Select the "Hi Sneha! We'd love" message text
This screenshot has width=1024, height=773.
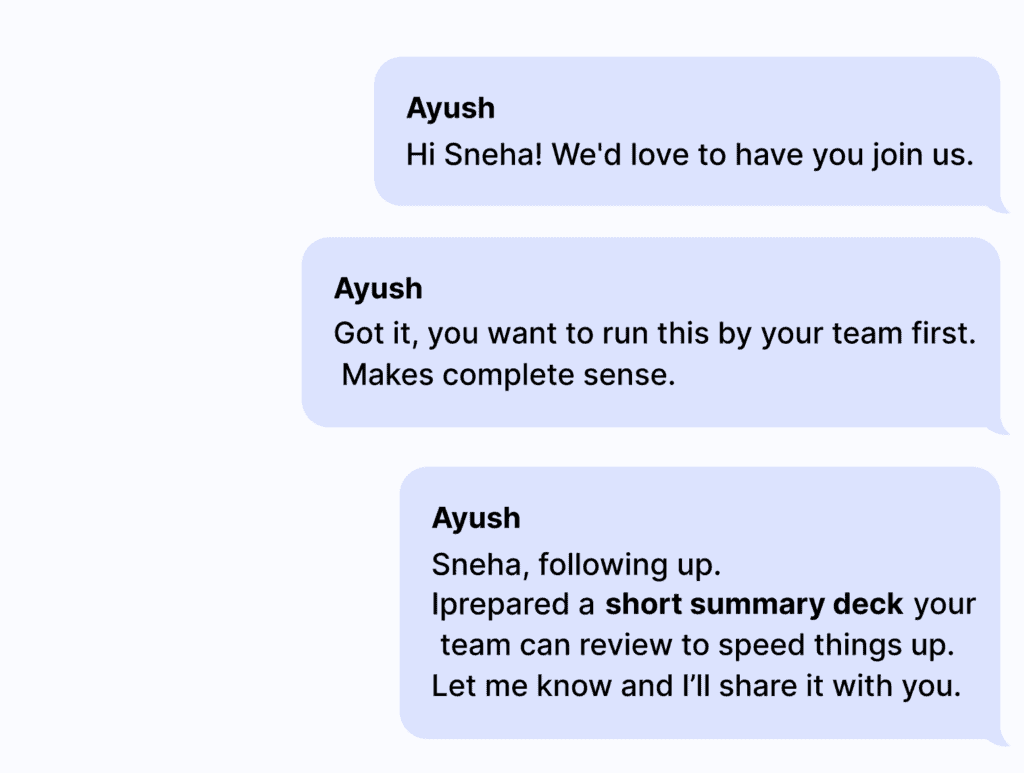[x=689, y=156]
